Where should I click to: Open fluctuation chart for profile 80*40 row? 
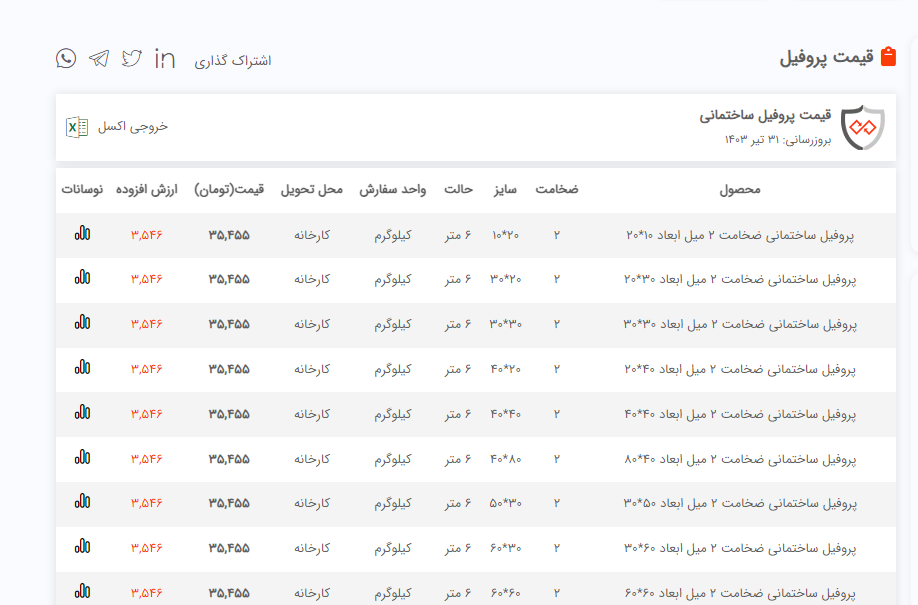click(82, 458)
